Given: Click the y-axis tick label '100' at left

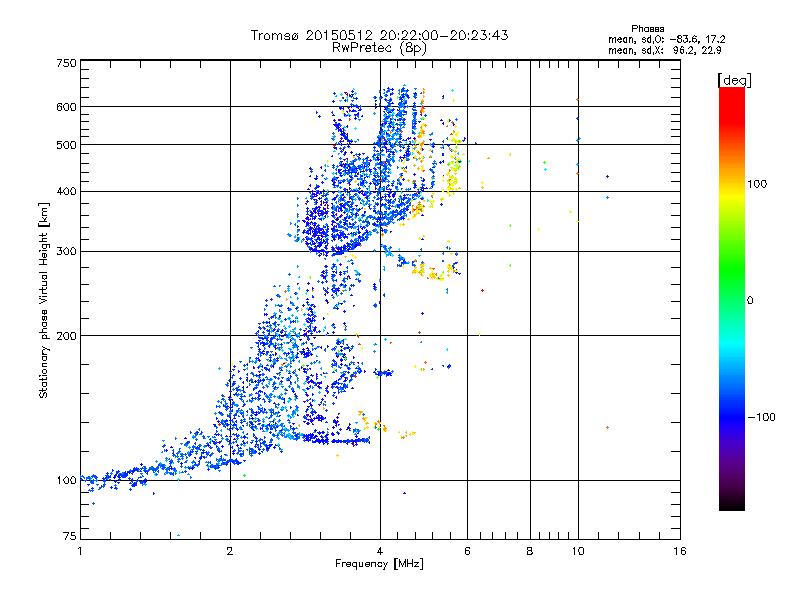Looking at the screenshot, I should tap(66, 480).
